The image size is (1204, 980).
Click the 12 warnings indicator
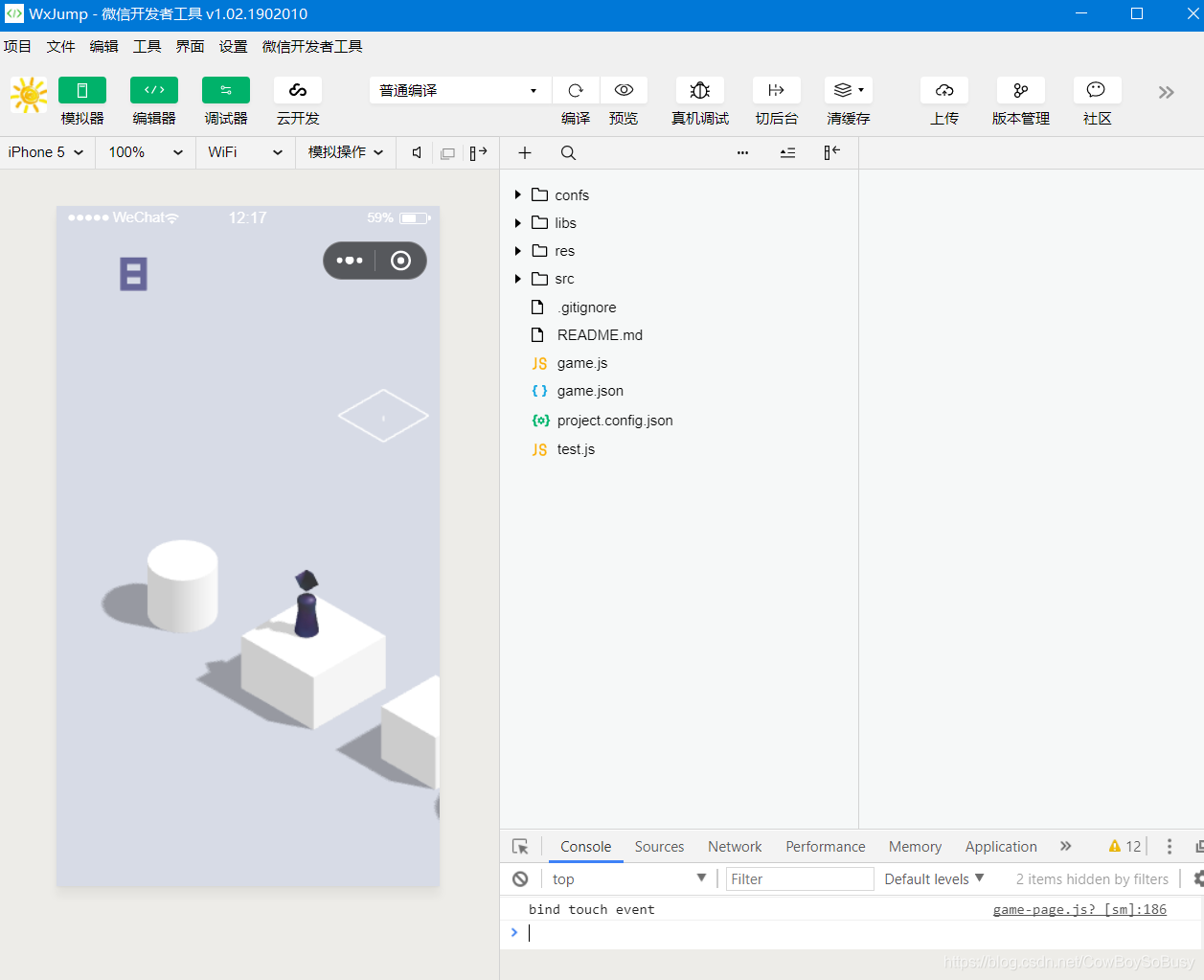pyautogui.click(x=1124, y=847)
